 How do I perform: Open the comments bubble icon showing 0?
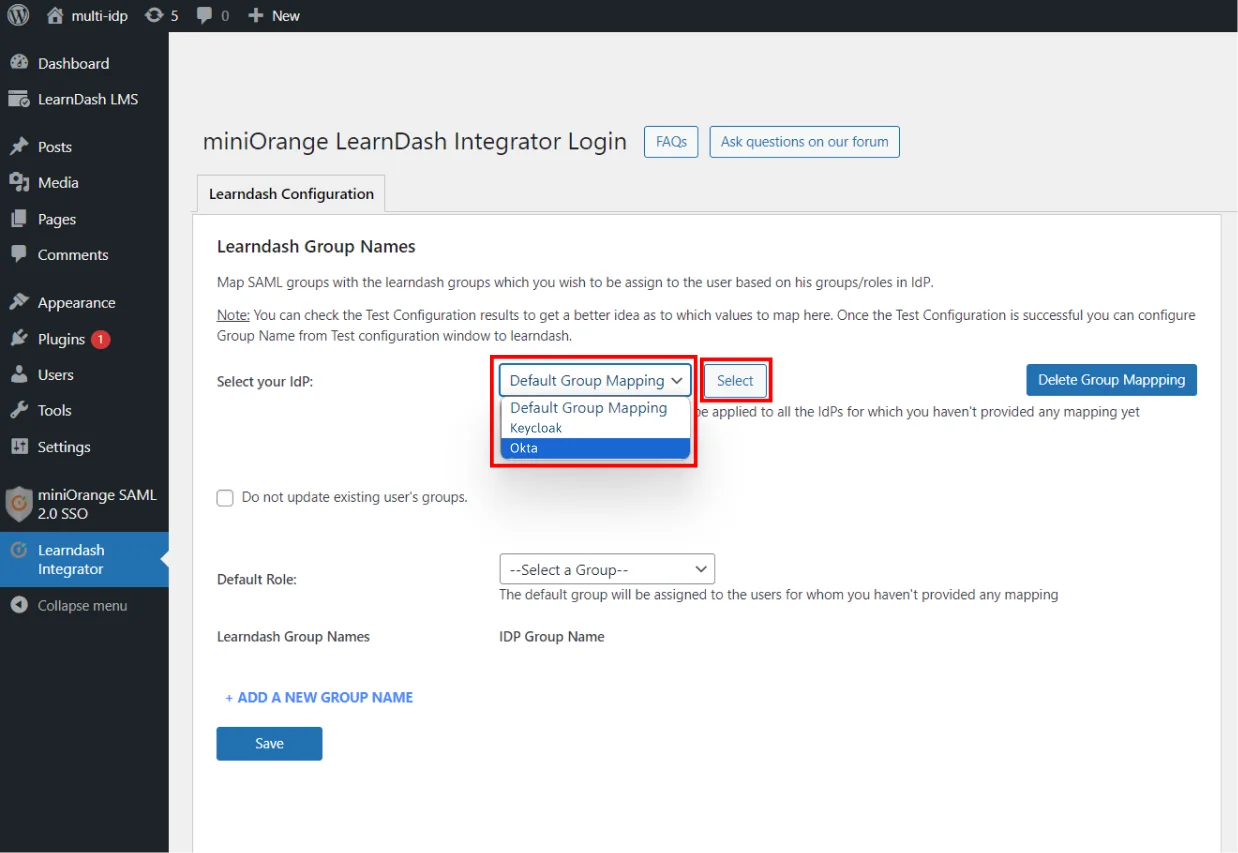pos(204,15)
